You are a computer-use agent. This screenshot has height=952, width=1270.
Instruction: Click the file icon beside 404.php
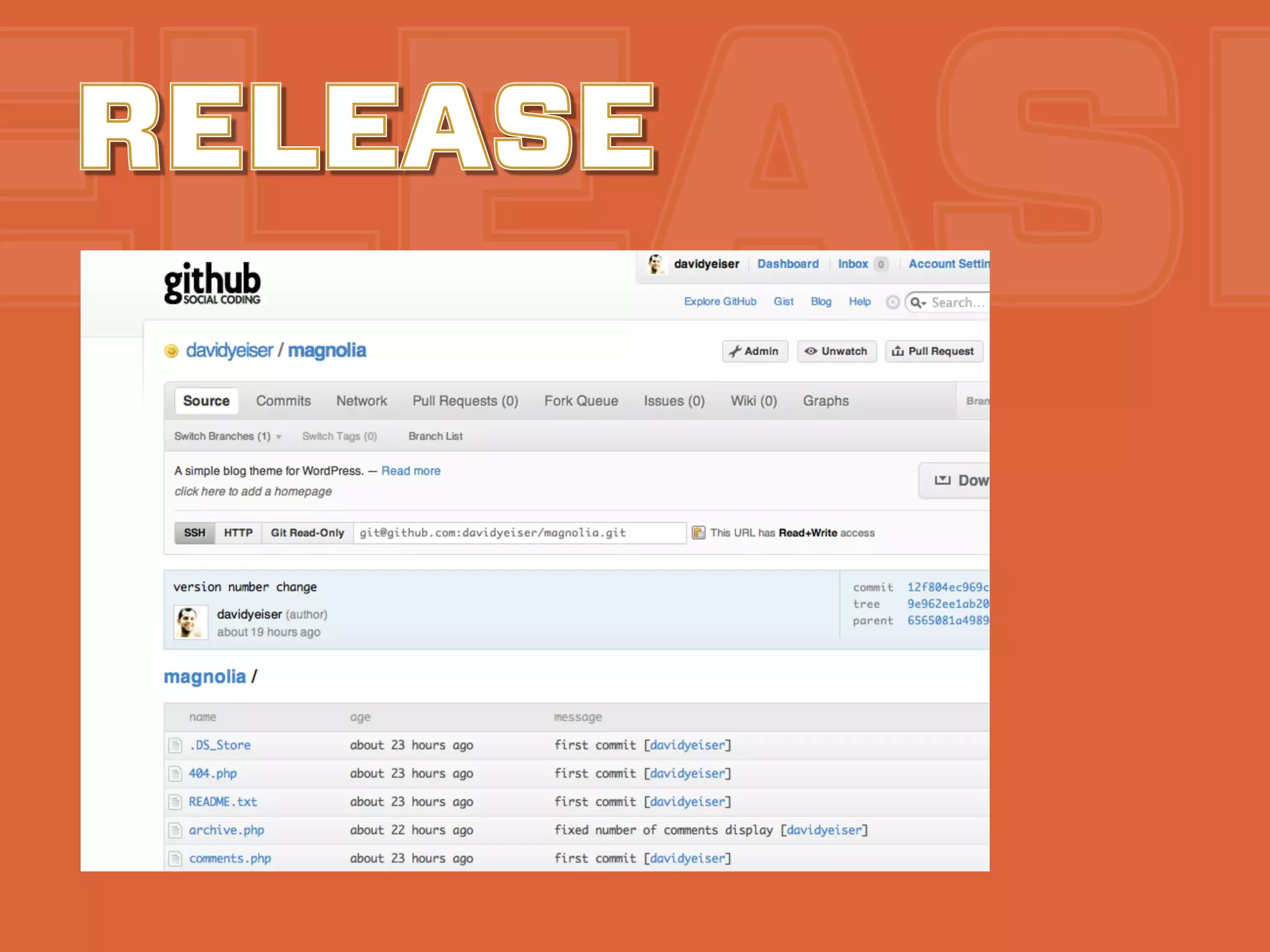[x=175, y=773]
